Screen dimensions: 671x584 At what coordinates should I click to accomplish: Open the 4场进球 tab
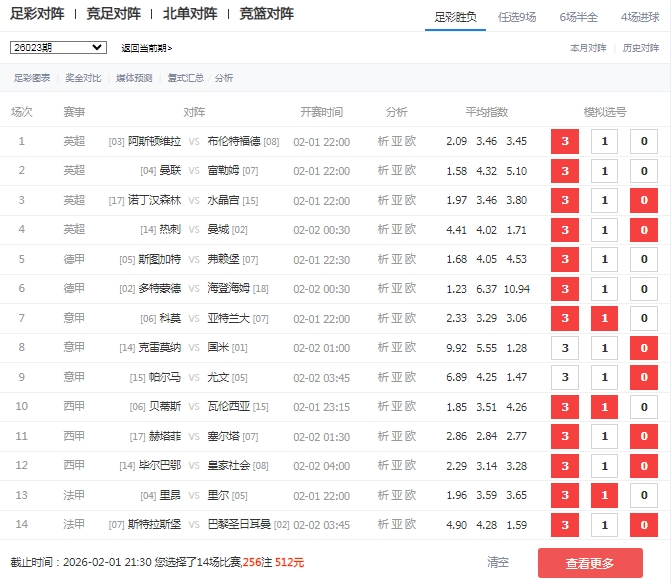640,16
